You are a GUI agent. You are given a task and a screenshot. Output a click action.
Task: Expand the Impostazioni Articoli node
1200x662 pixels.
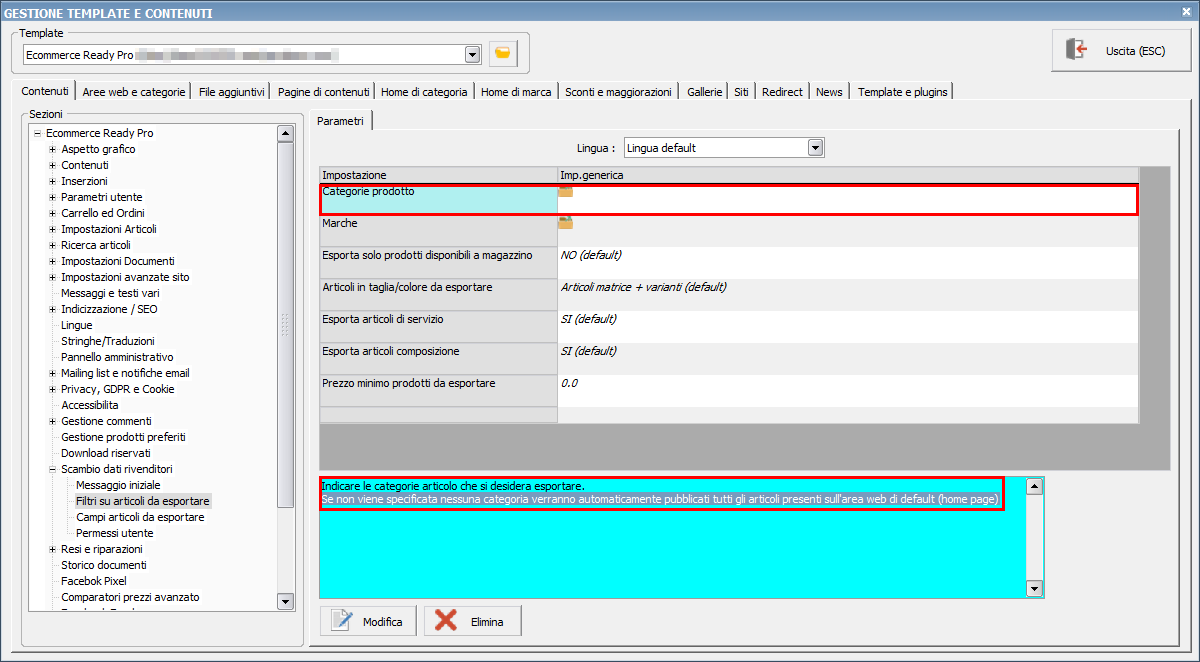pyautogui.click(x=52, y=229)
